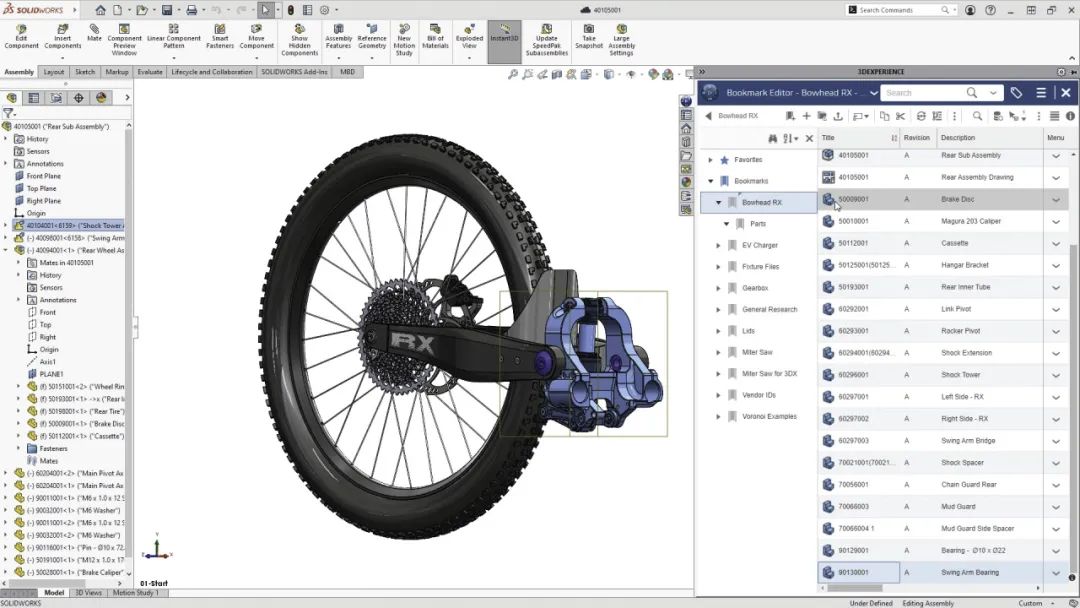Click the Description column header
1080x608 pixels.
[x=957, y=138]
